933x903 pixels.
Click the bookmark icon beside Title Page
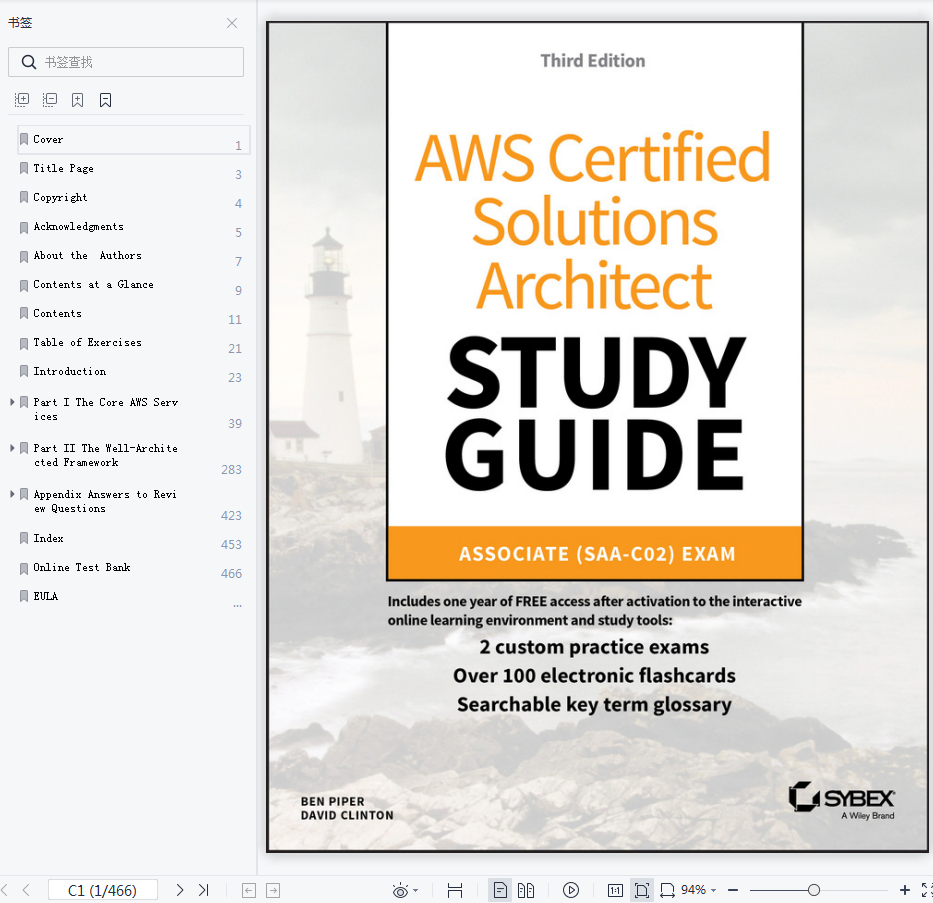point(24,168)
